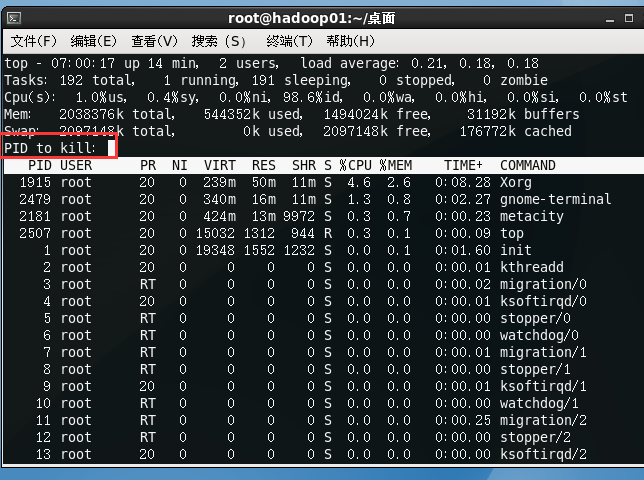Image resolution: width=644 pixels, height=480 pixels.
Task: Select the gnome-terminal process command
Action: point(556,199)
